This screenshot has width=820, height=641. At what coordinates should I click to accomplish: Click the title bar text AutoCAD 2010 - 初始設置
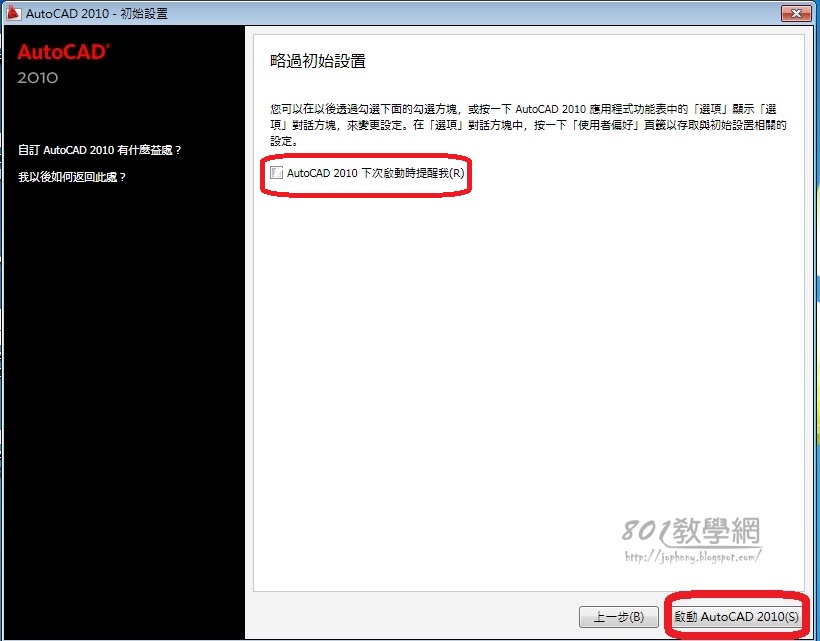pyautogui.click(x=97, y=14)
